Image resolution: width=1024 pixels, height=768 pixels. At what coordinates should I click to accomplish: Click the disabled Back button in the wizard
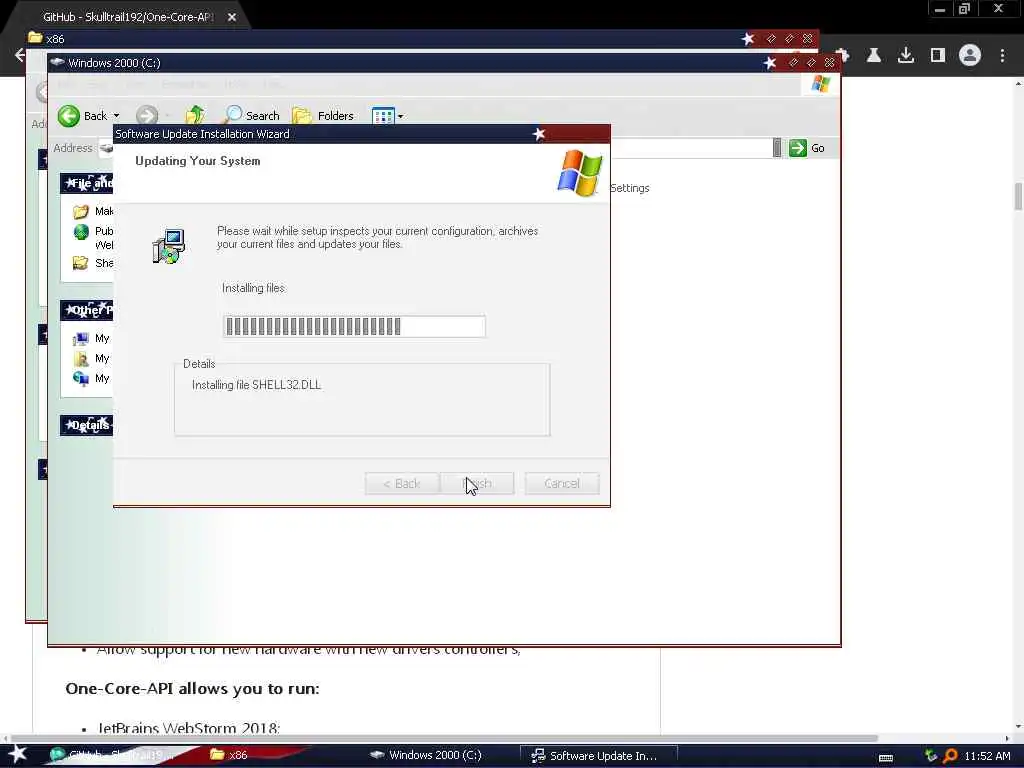tap(402, 484)
